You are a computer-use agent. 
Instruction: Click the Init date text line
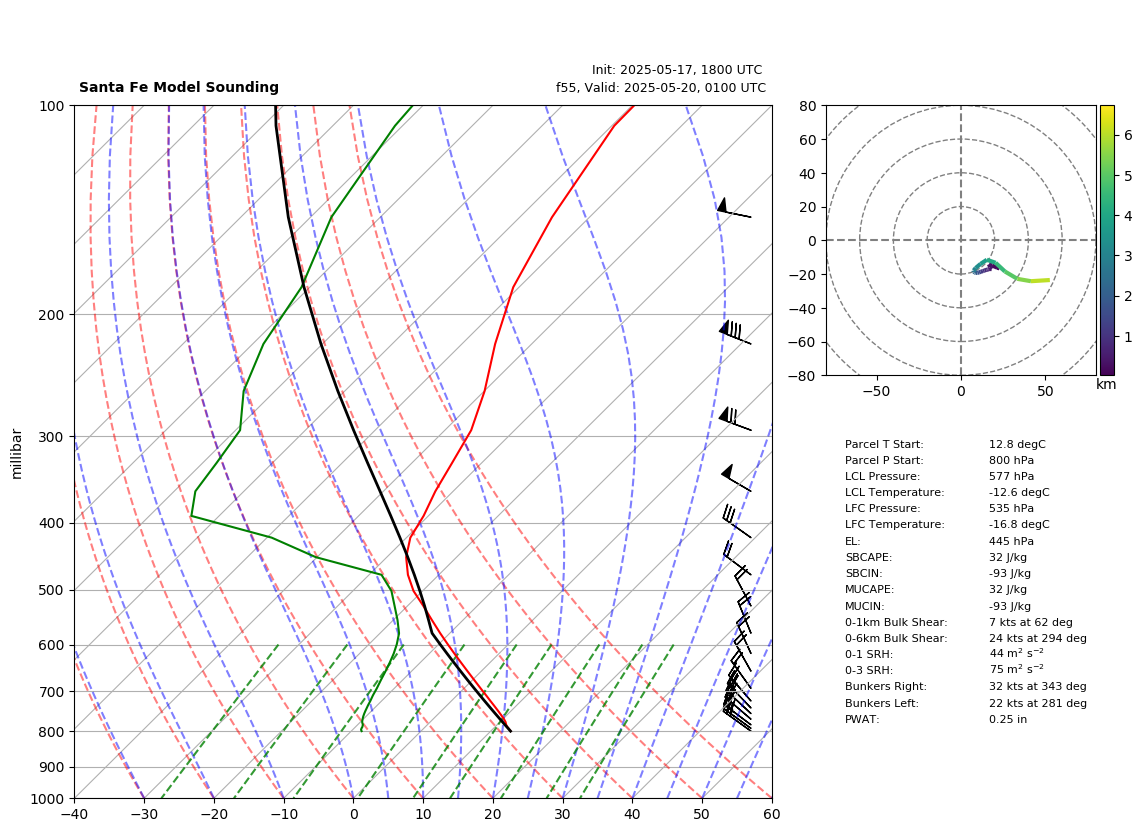point(677,70)
